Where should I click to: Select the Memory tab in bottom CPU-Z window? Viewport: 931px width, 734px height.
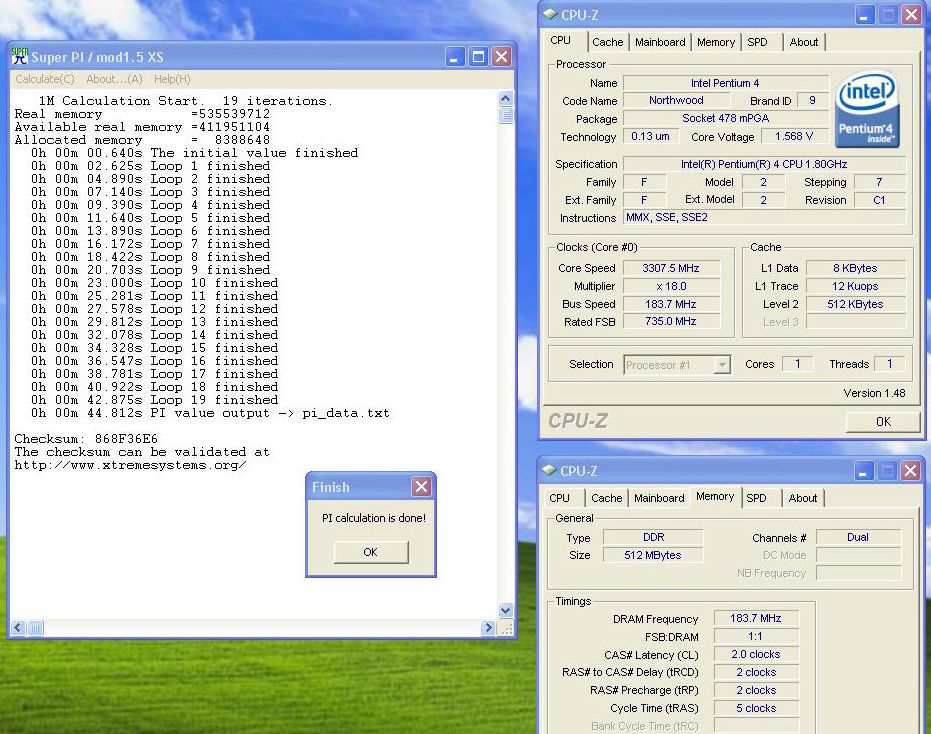tap(715, 496)
